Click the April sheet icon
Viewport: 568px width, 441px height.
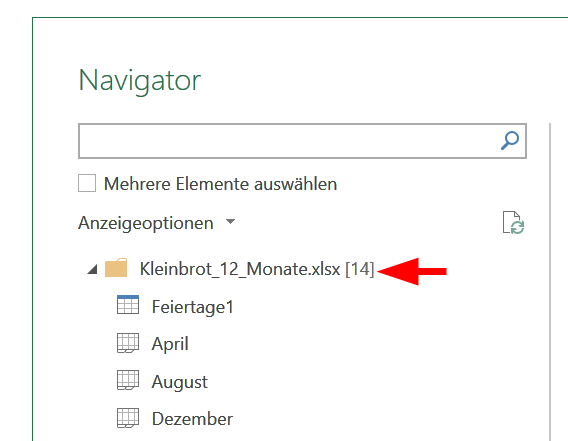tap(128, 343)
